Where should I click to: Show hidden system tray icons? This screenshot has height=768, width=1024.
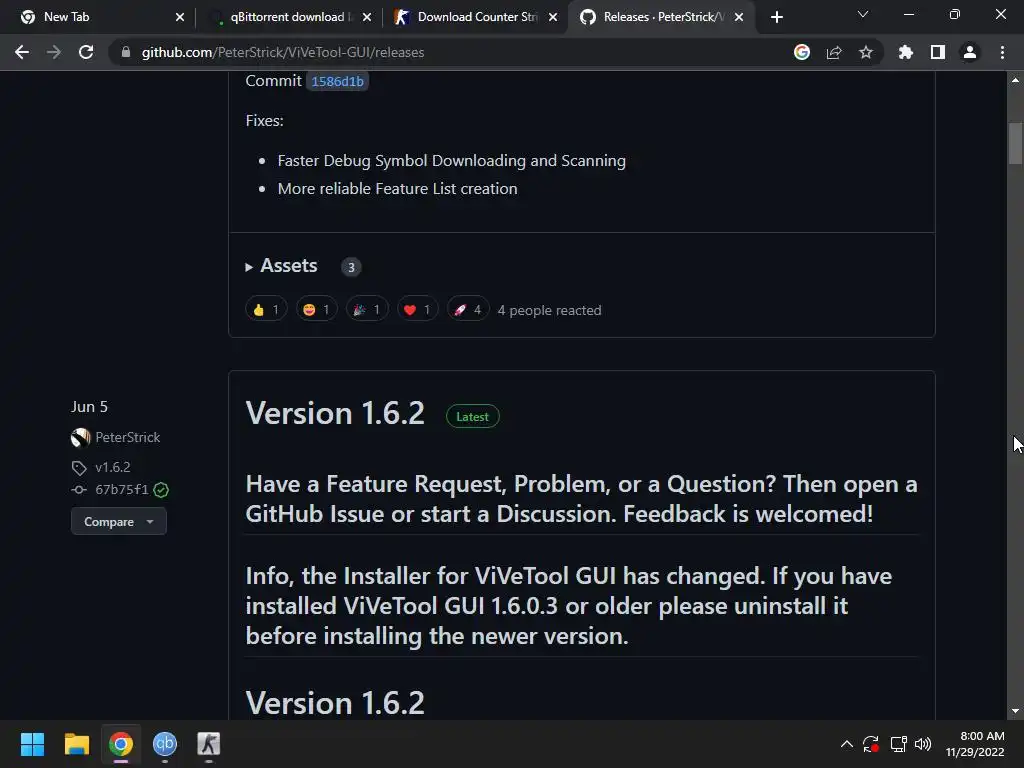(846, 744)
